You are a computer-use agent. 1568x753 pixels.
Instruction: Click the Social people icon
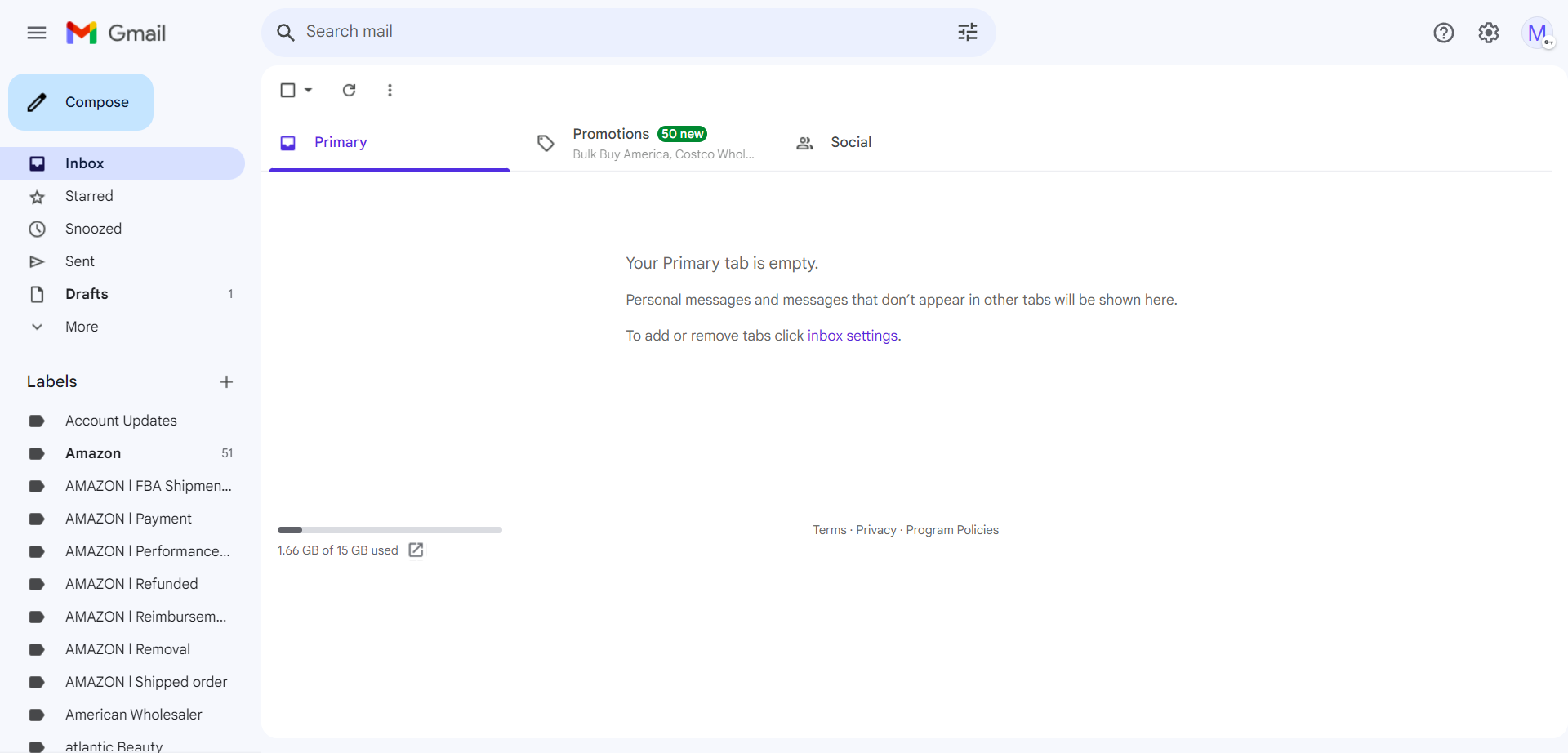804,143
